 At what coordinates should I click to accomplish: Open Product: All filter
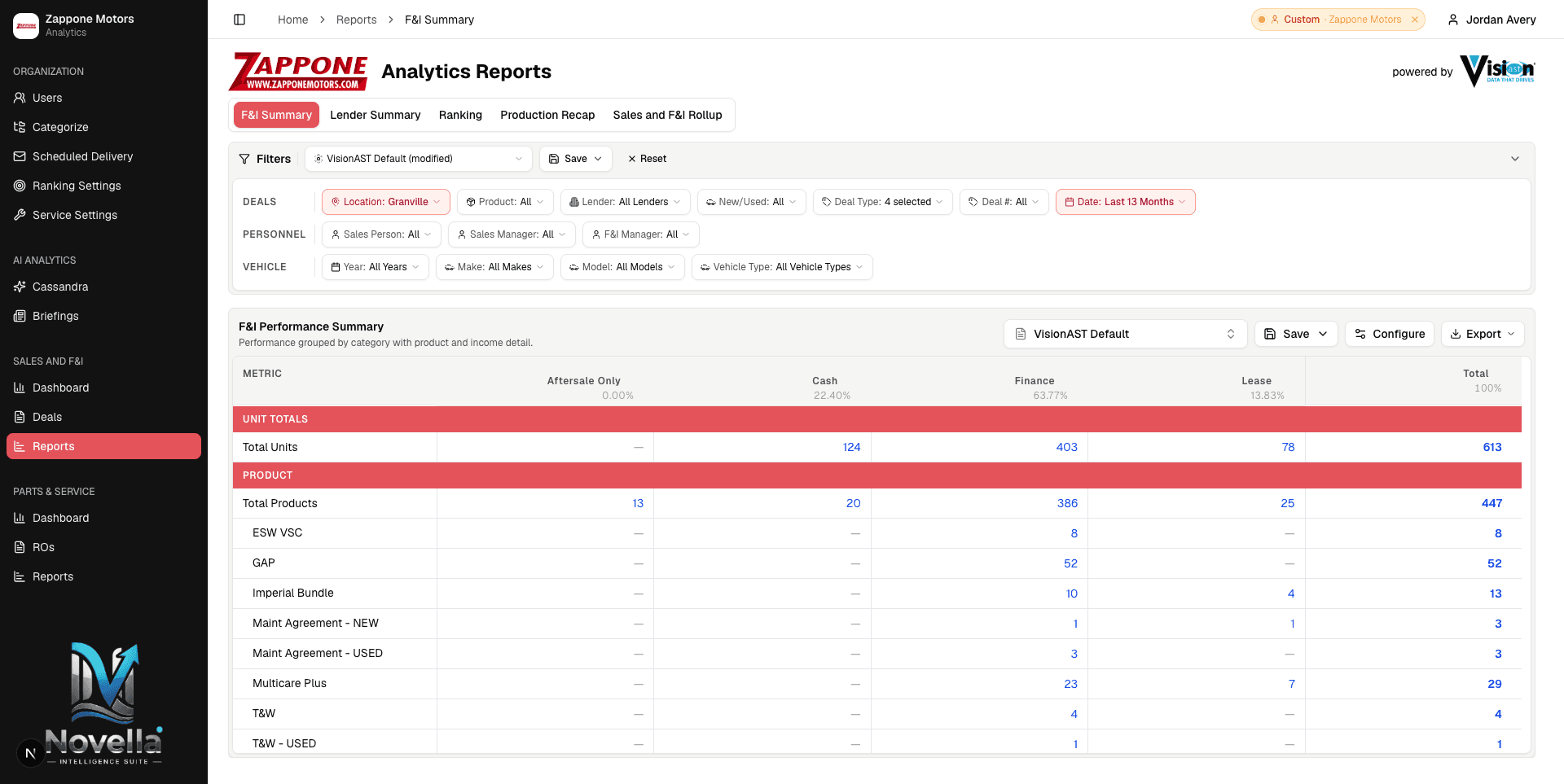[x=505, y=202]
